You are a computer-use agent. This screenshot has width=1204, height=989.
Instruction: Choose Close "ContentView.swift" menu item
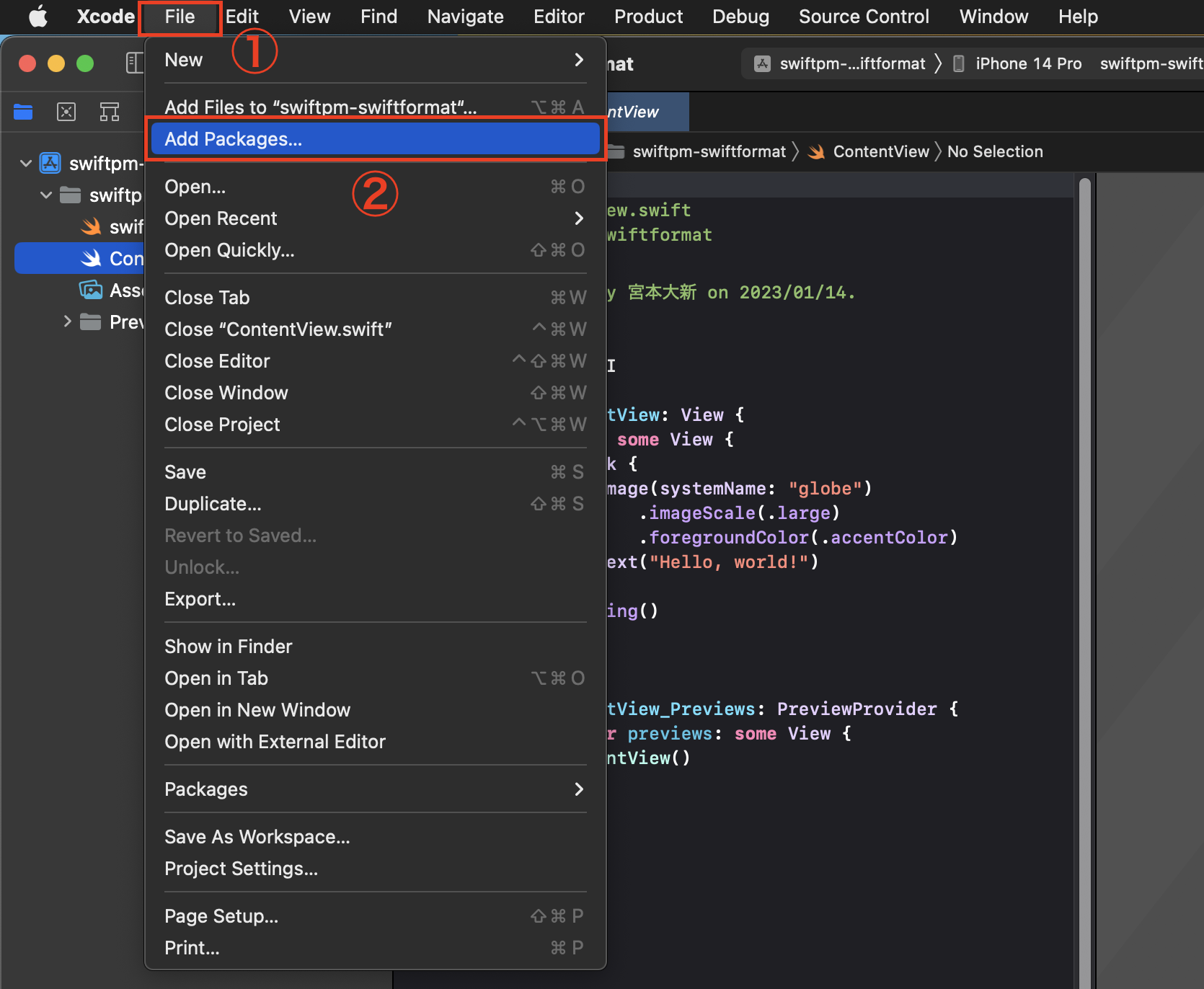point(375,329)
